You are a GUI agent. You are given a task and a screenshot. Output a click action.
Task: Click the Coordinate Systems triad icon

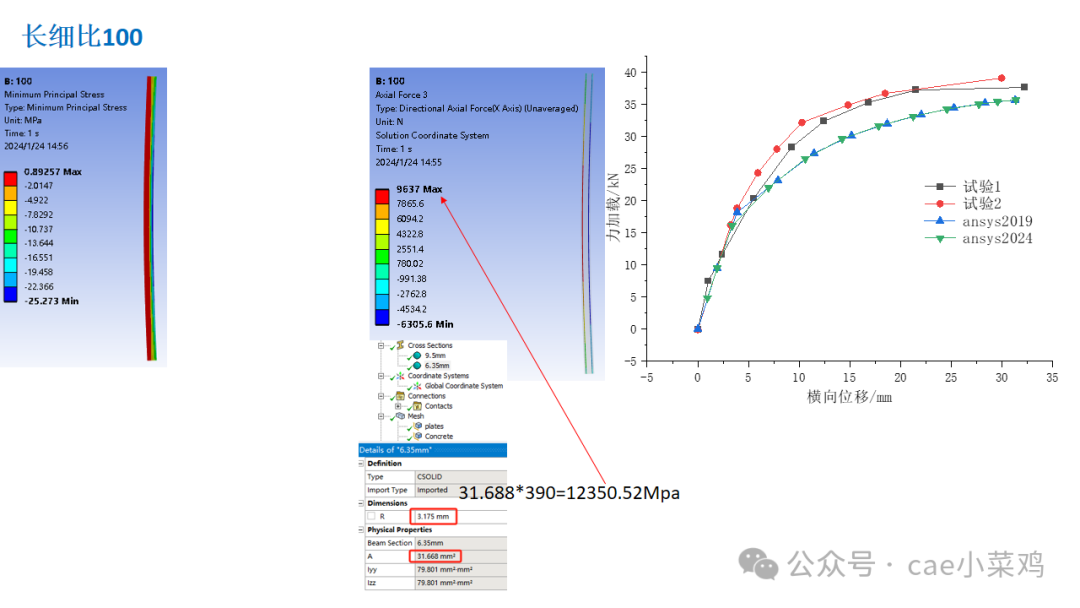pyautogui.click(x=400, y=376)
